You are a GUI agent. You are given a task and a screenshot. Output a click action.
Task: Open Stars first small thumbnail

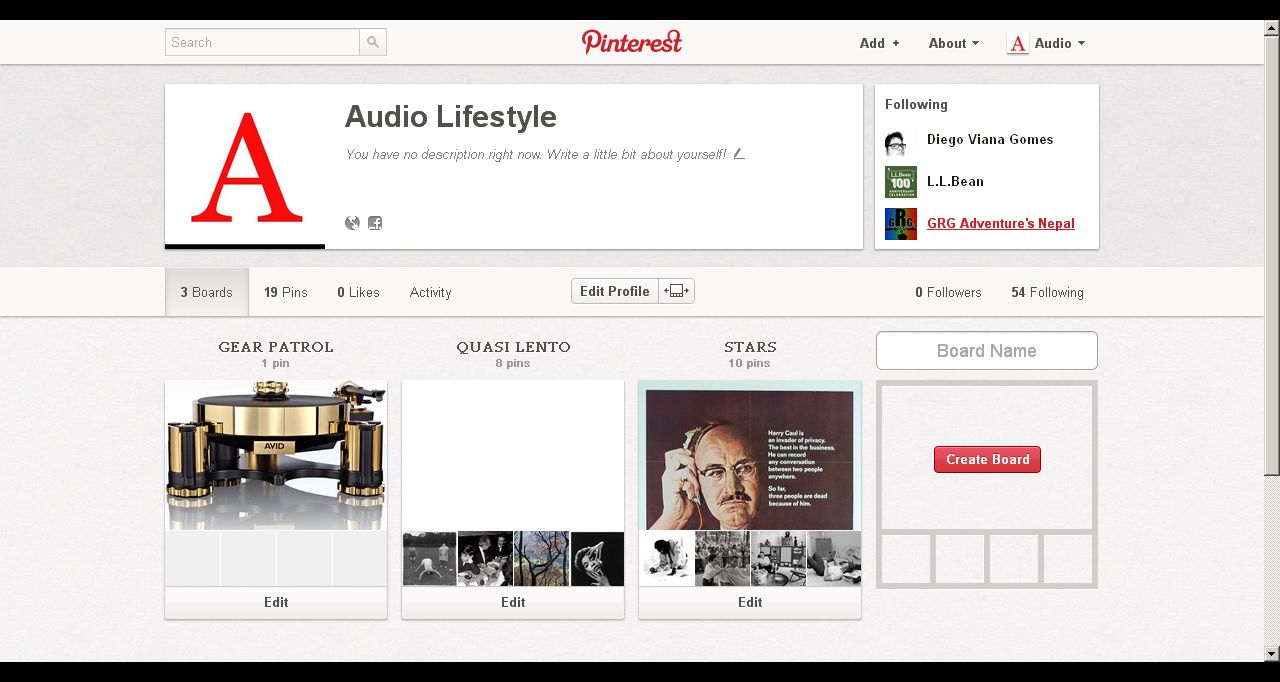tap(666, 558)
